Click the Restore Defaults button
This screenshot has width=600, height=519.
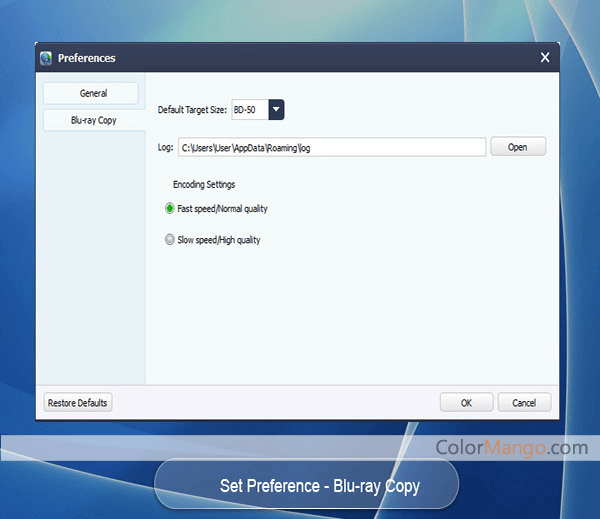[x=78, y=402]
